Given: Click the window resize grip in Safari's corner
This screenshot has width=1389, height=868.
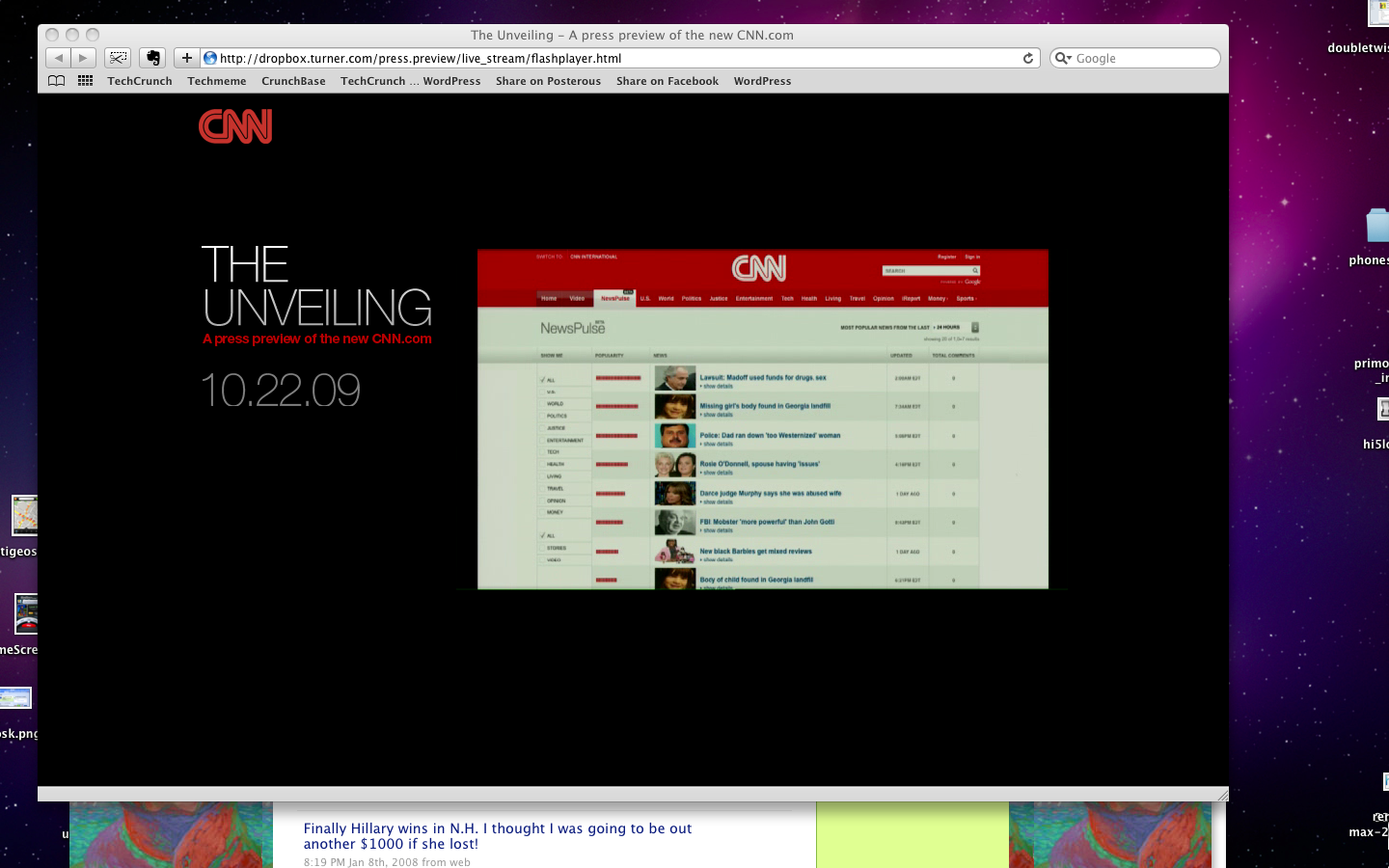Looking at the screenshot, I should tap(1222, 795).
